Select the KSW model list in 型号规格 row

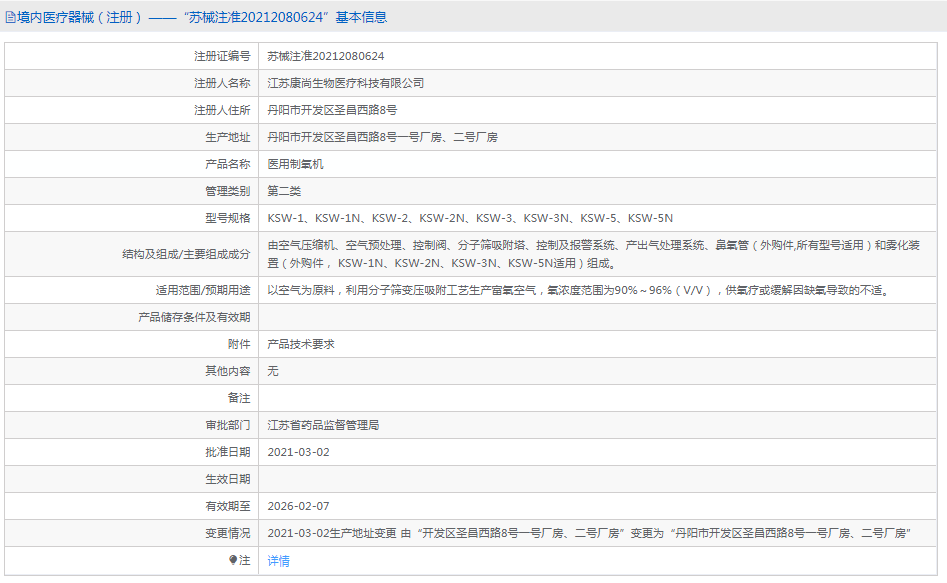point(470,218)
